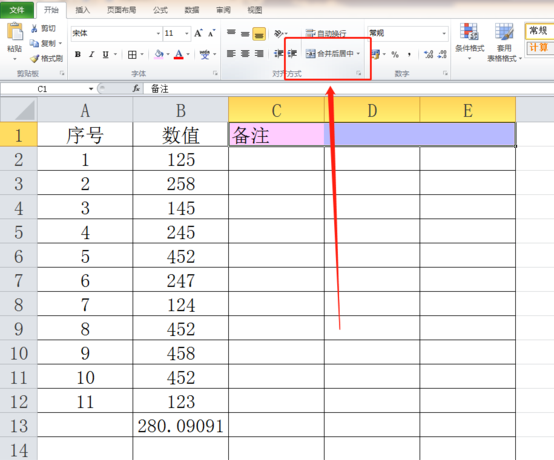Viewport: 554px width, 460px height.
Task: Toggle the bottom align button
Action: pyautogui.click(x=259, y=34)
